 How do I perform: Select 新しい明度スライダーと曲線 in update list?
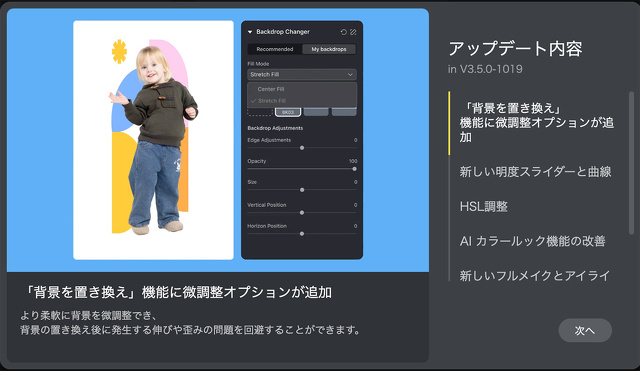(535, 171)
